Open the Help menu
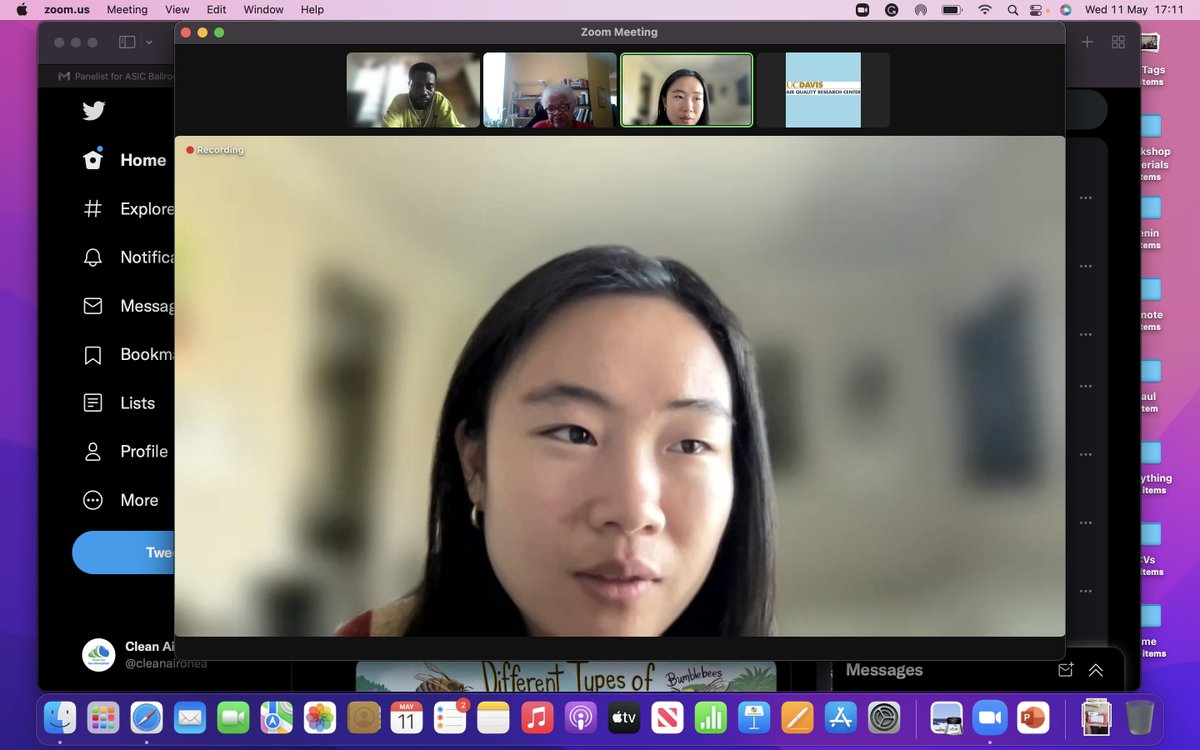1200x750 pixels. coord(312,9)
